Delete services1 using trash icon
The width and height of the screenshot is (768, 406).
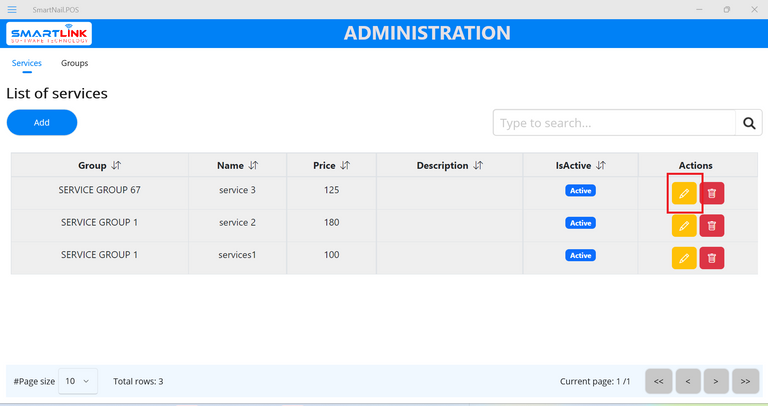click(x=712, y=258)
